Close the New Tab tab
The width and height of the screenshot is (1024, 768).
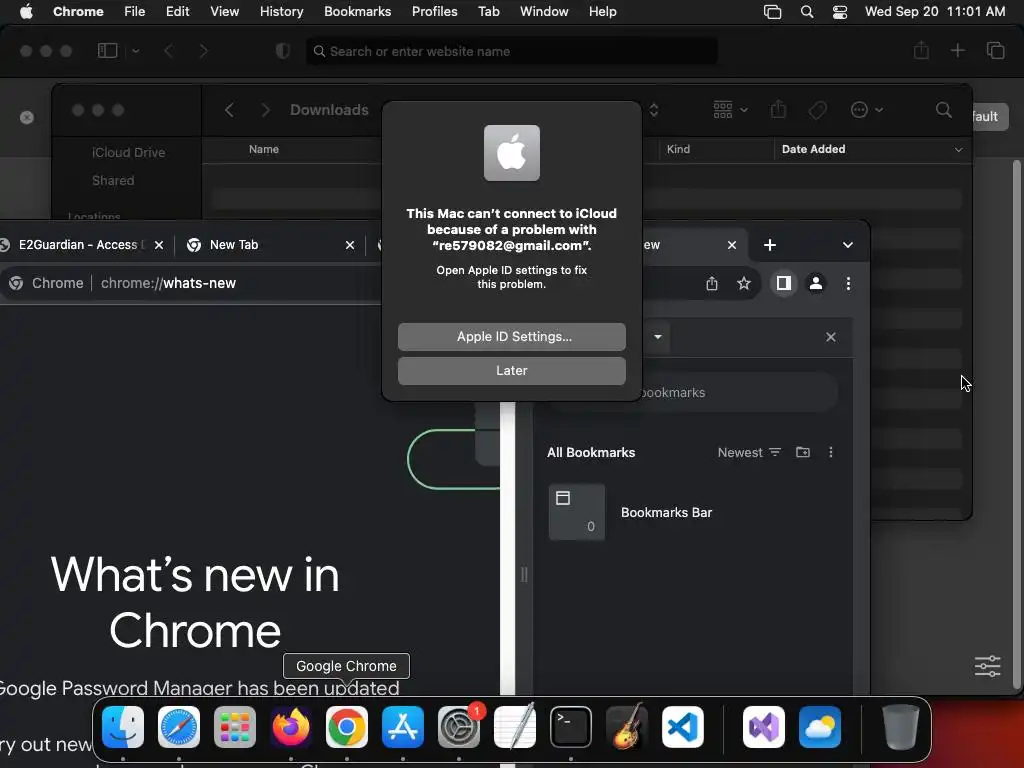(350, 245)
